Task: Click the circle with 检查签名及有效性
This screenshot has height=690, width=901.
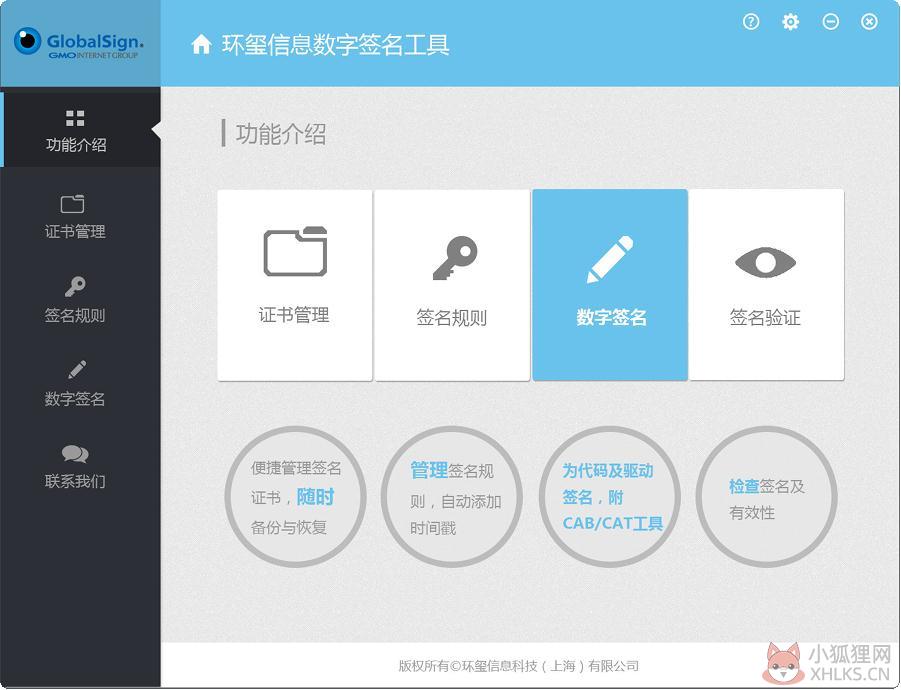Action: pos(767,496)
